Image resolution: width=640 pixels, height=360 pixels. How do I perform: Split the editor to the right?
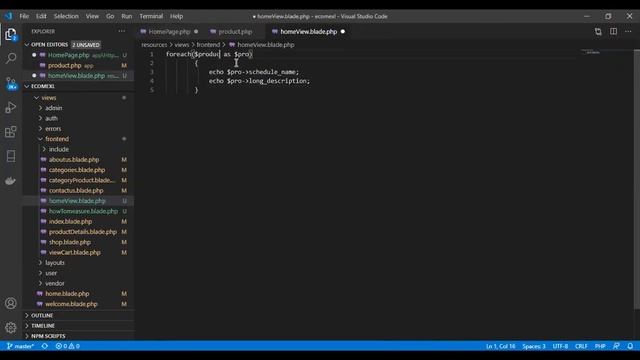pyautogui.click(x=613, y=31)
